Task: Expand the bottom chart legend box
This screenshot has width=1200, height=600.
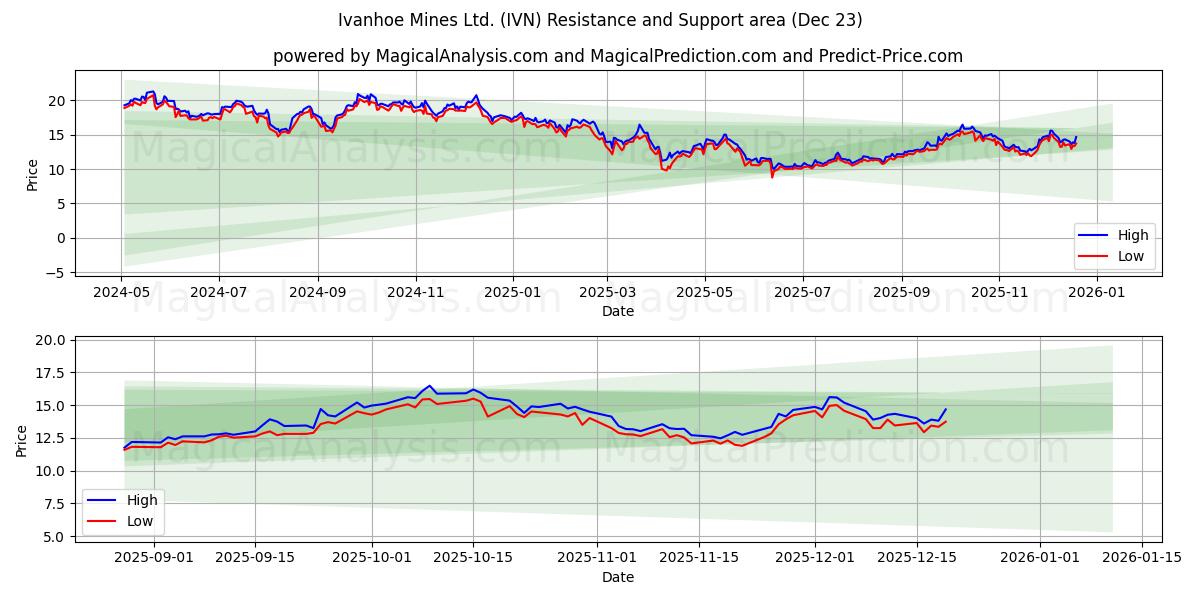Action: point(125,510)
